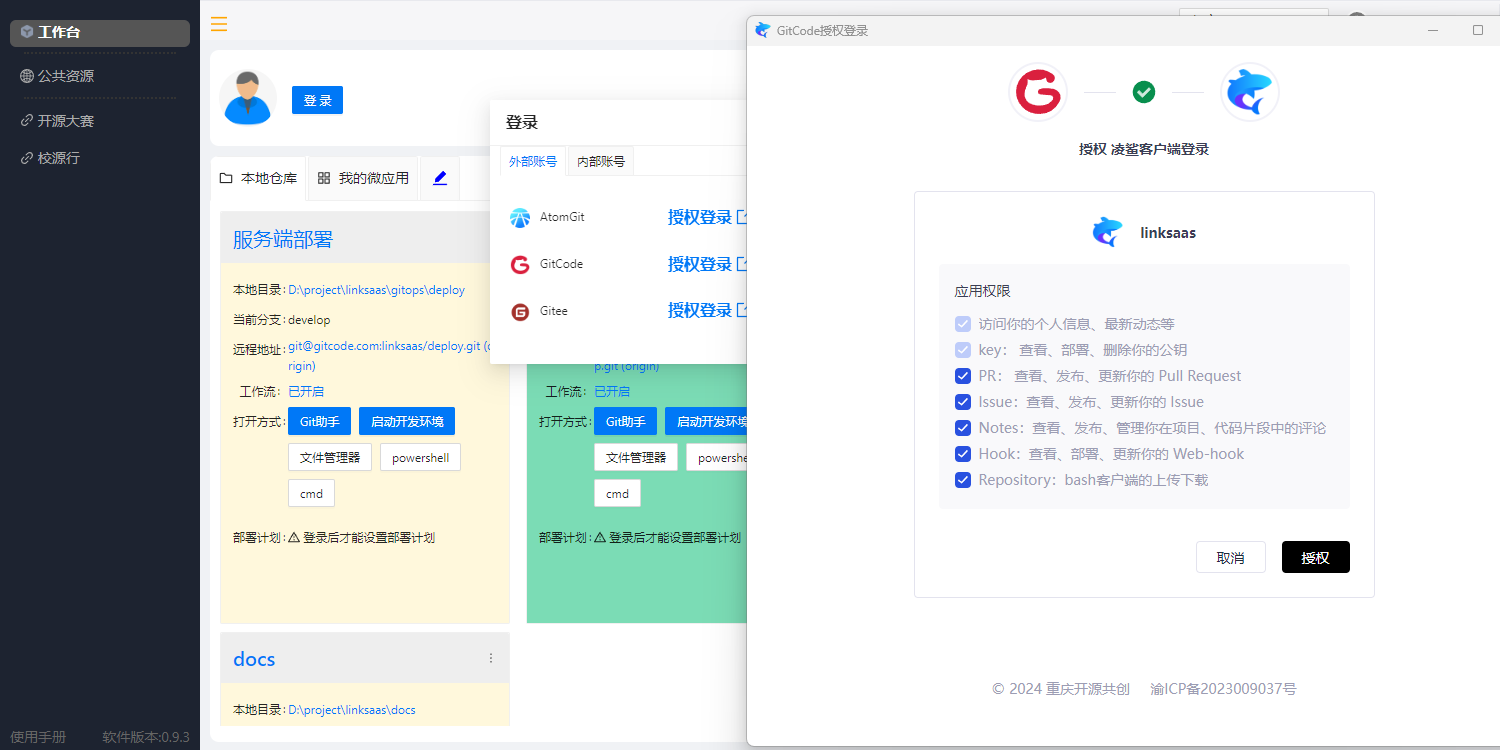
Task: Click the green checkmark between the logos
Action: point(1144,92)
